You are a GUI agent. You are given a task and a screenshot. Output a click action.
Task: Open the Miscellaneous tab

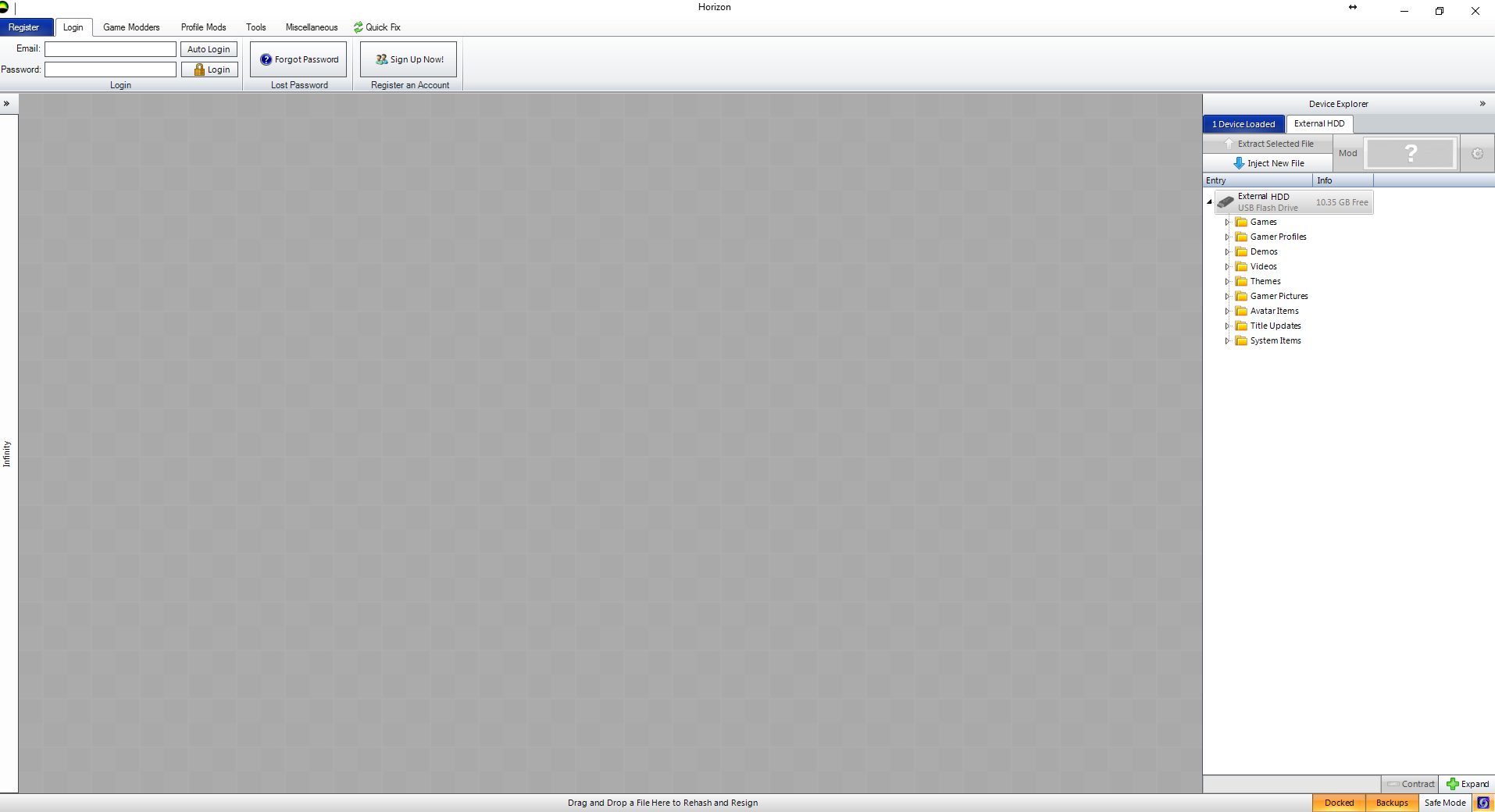312,27
